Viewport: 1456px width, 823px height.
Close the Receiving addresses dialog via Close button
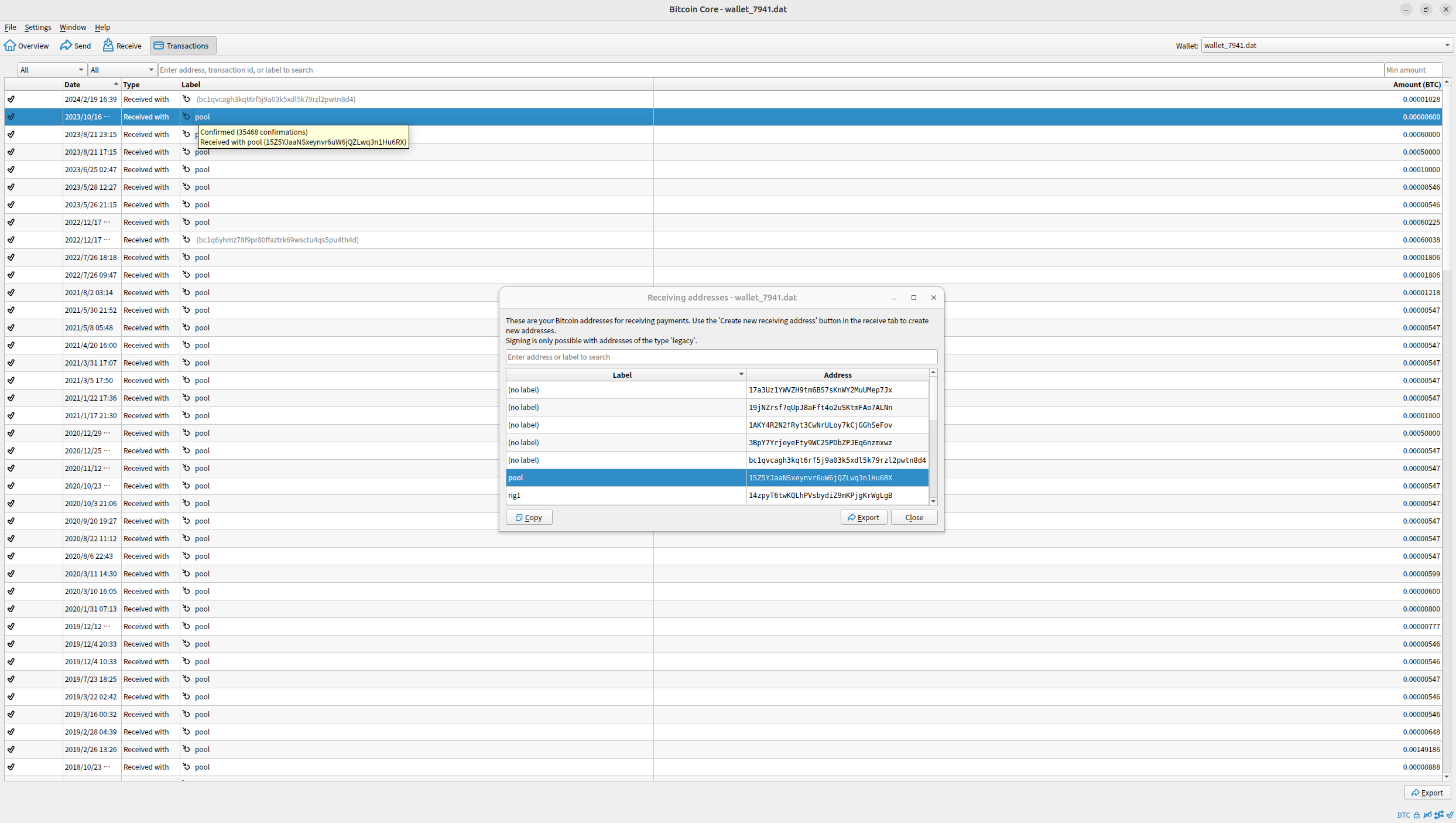point(914,517)
